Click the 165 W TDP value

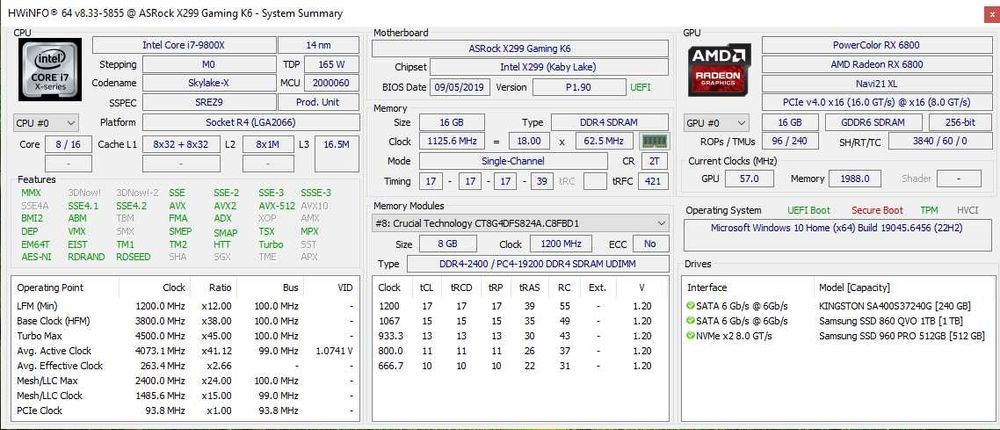point(332,64)
